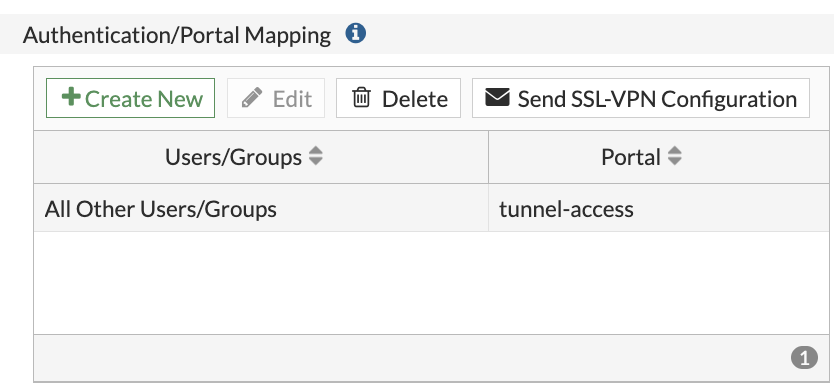Click the table footer bar left of the badge
Screen dimensions: 834x384
point(412,358)
